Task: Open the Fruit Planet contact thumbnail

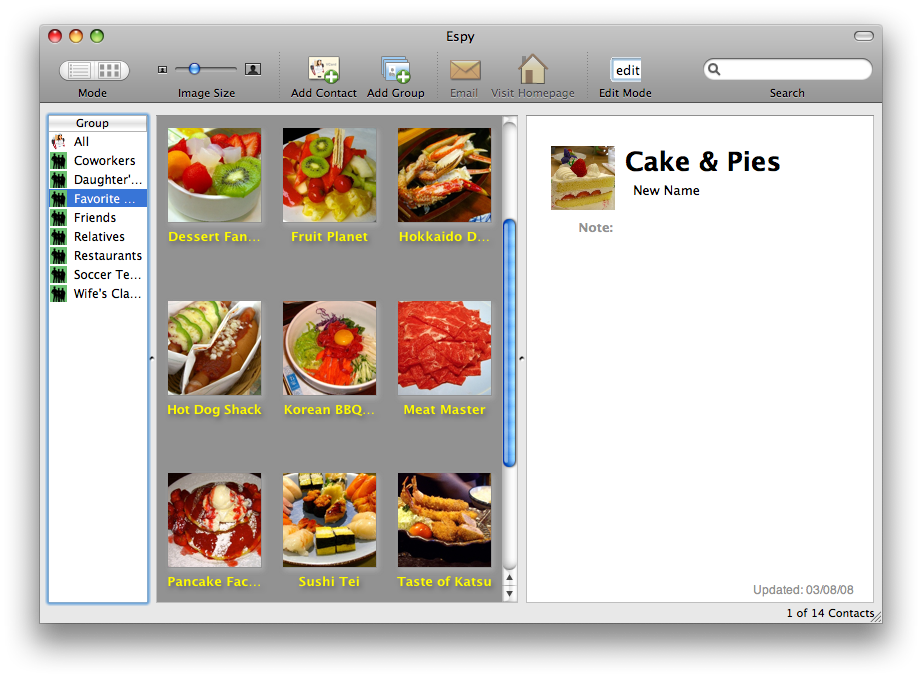Action: point(329,175)
